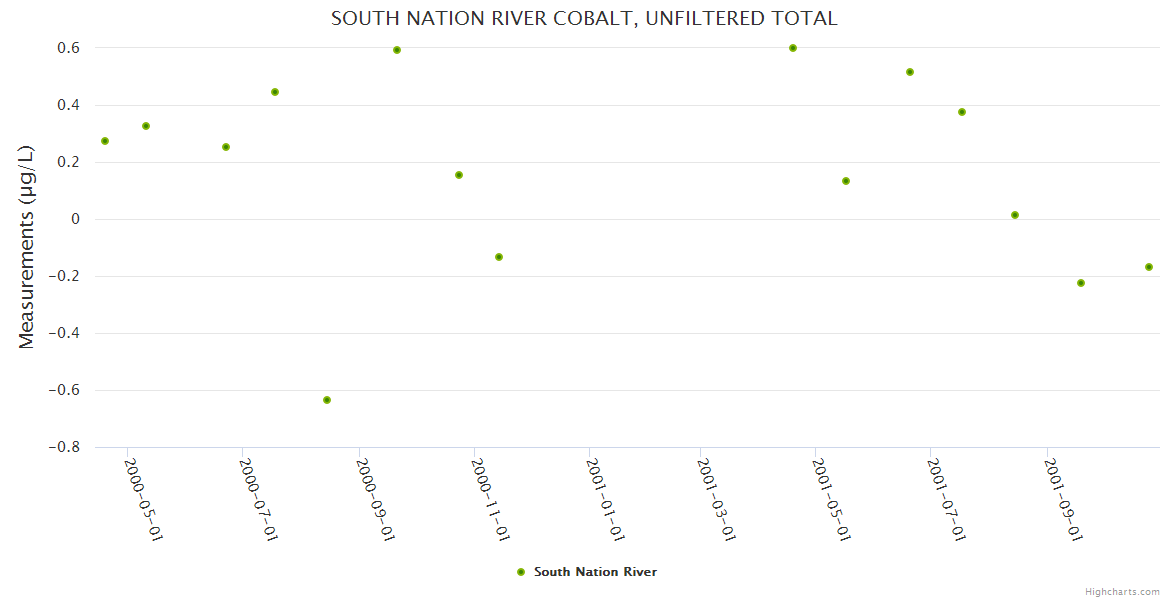Image resolution: width=1170 pixels, height=600 pixels.
Task: Click the chart title South Nation River Cobalt
Action: [x=584, y=19]
